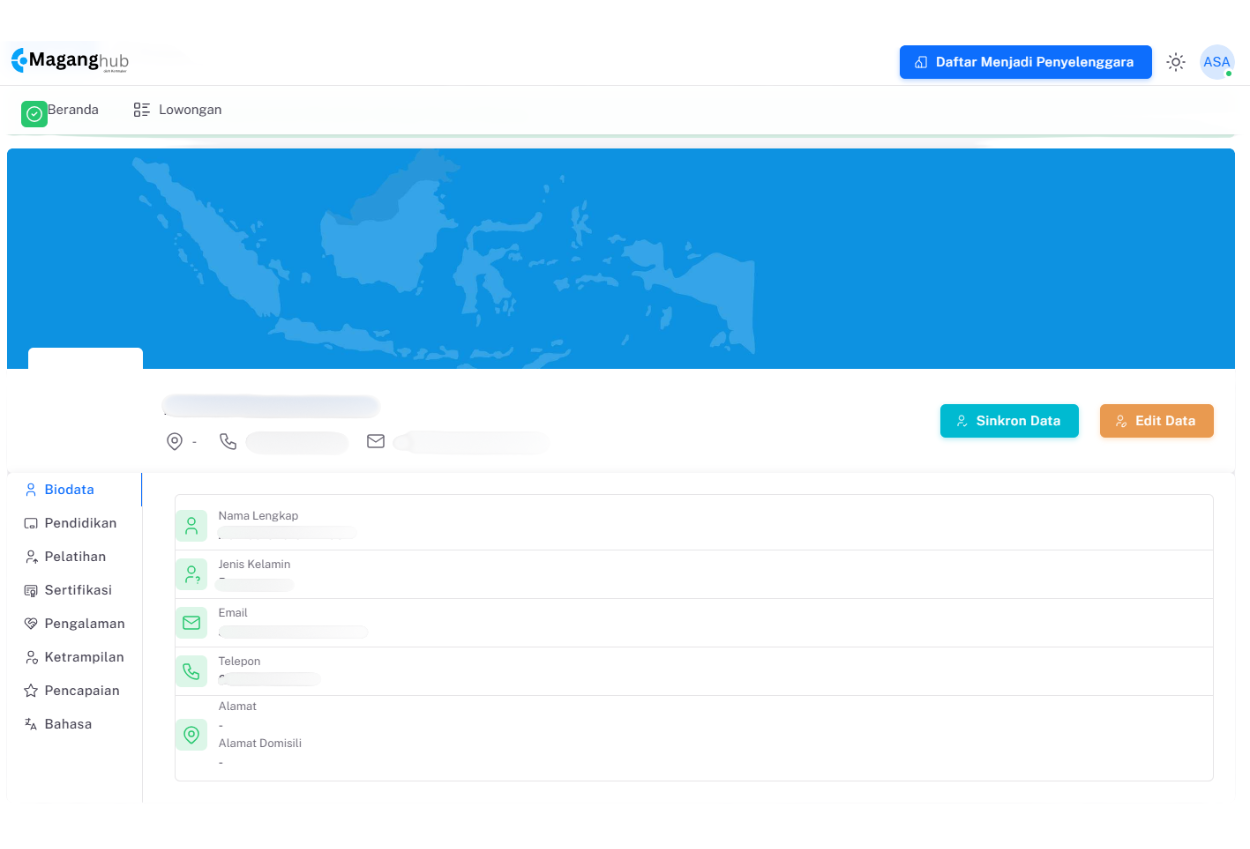1250x849 pixels.
Task: Select the Biodata tab
Action: [x=74, y=490]
